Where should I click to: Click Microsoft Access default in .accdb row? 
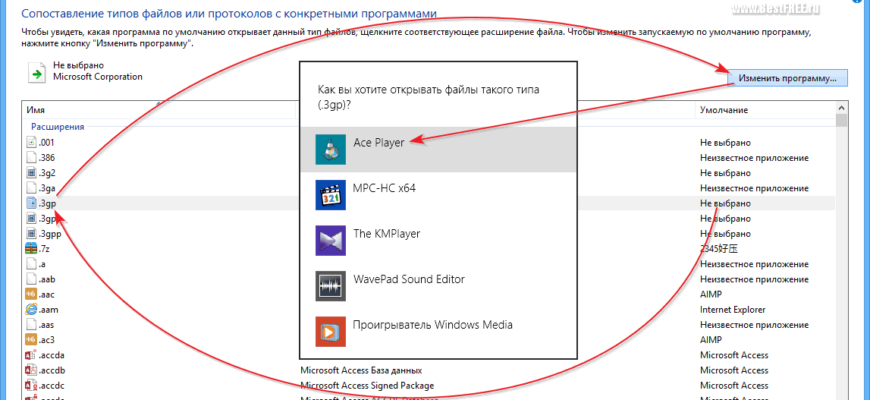point(734,370)
